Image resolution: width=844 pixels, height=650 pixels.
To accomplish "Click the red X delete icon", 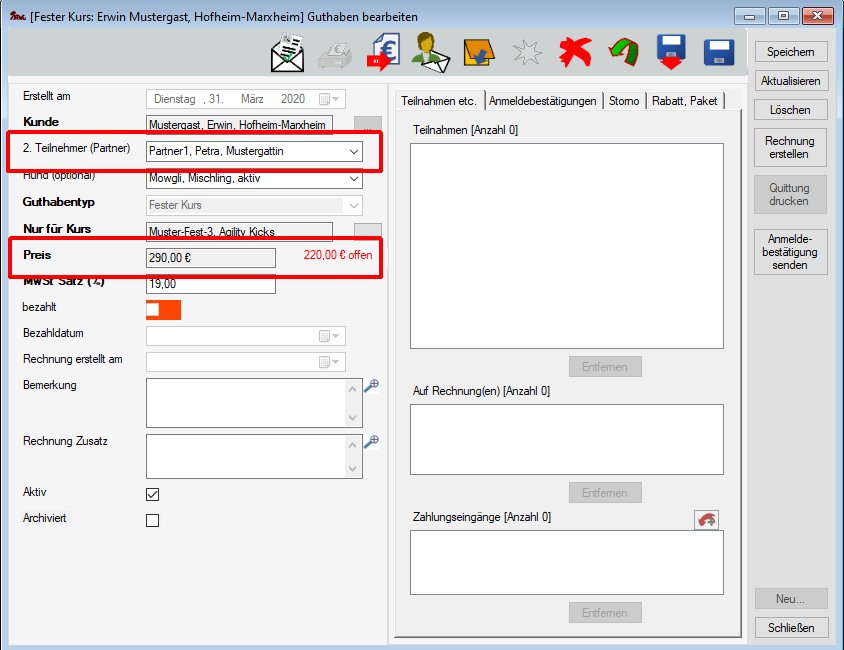I will tap(575, 54).
